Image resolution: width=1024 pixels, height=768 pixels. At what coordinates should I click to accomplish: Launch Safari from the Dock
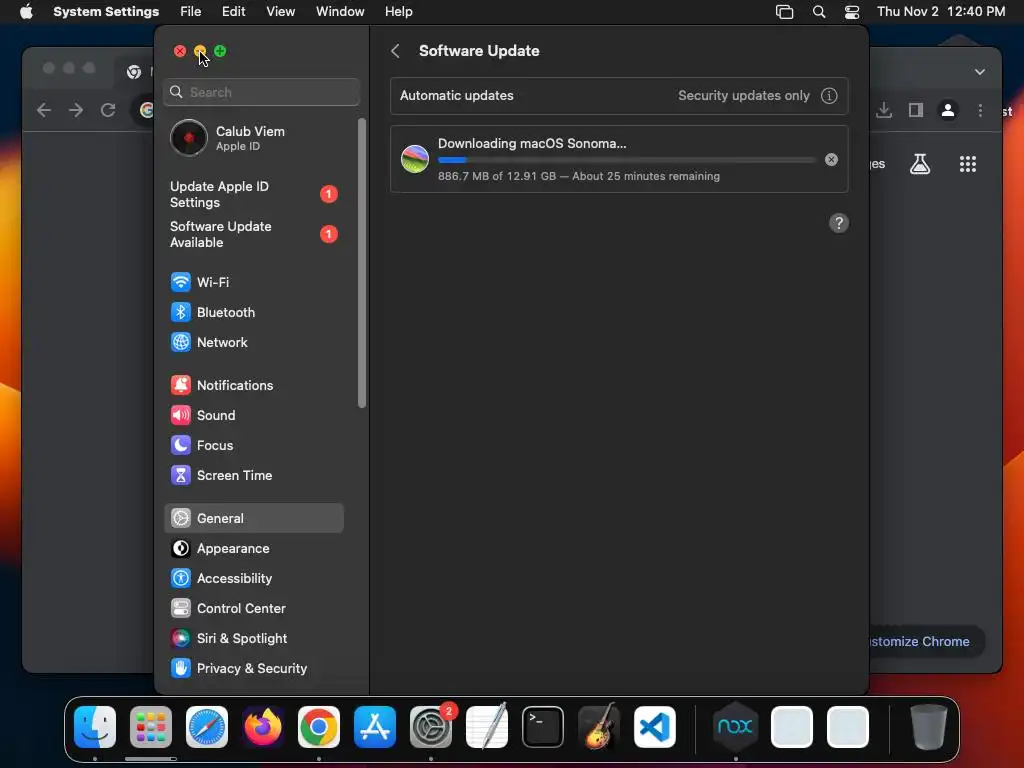[x=207, y=727]
